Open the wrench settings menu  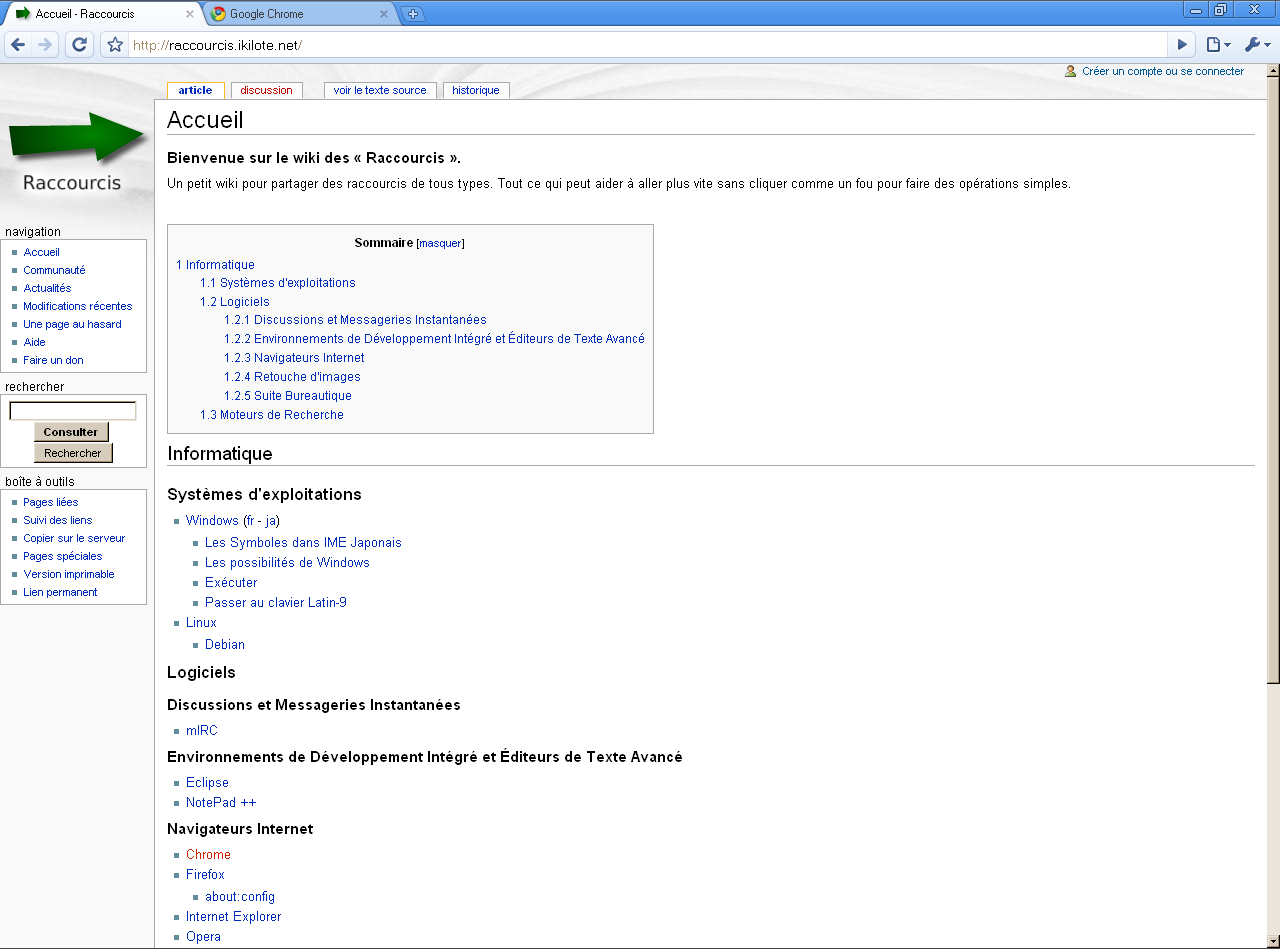[1257, 45]
